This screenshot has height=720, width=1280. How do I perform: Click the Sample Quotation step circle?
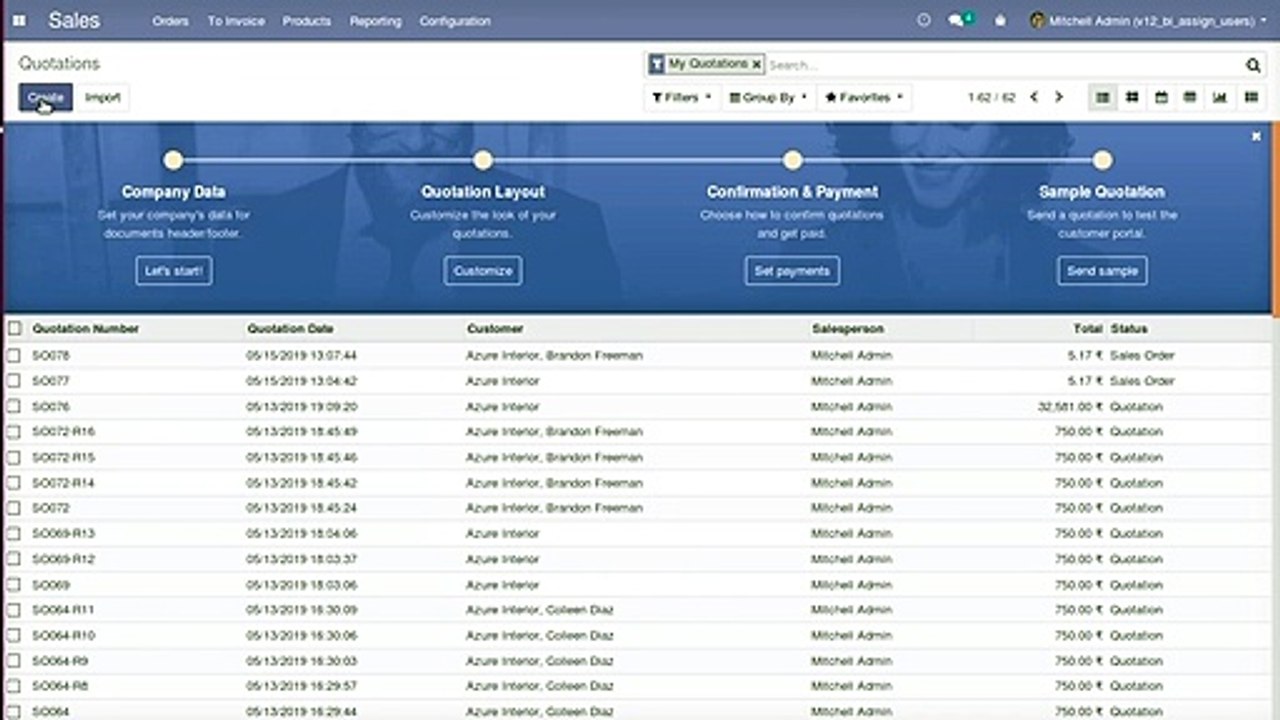1102,160
